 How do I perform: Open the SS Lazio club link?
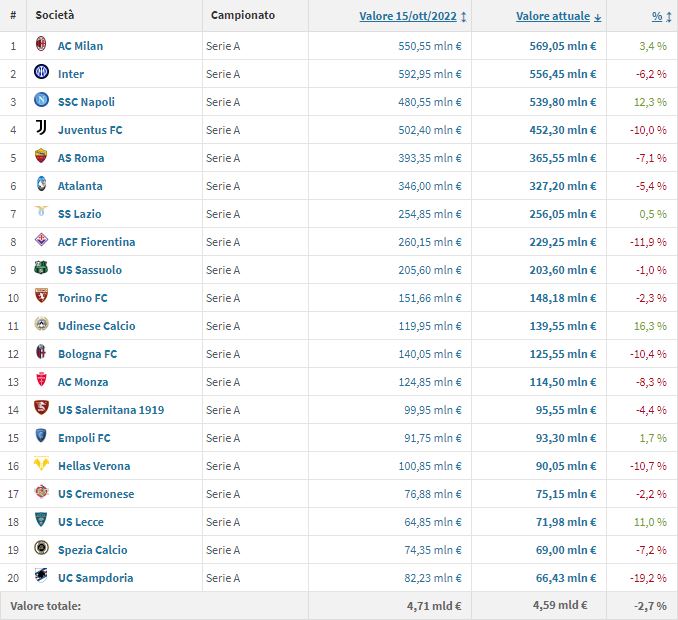pyautogui.click(x=79, y=214)
